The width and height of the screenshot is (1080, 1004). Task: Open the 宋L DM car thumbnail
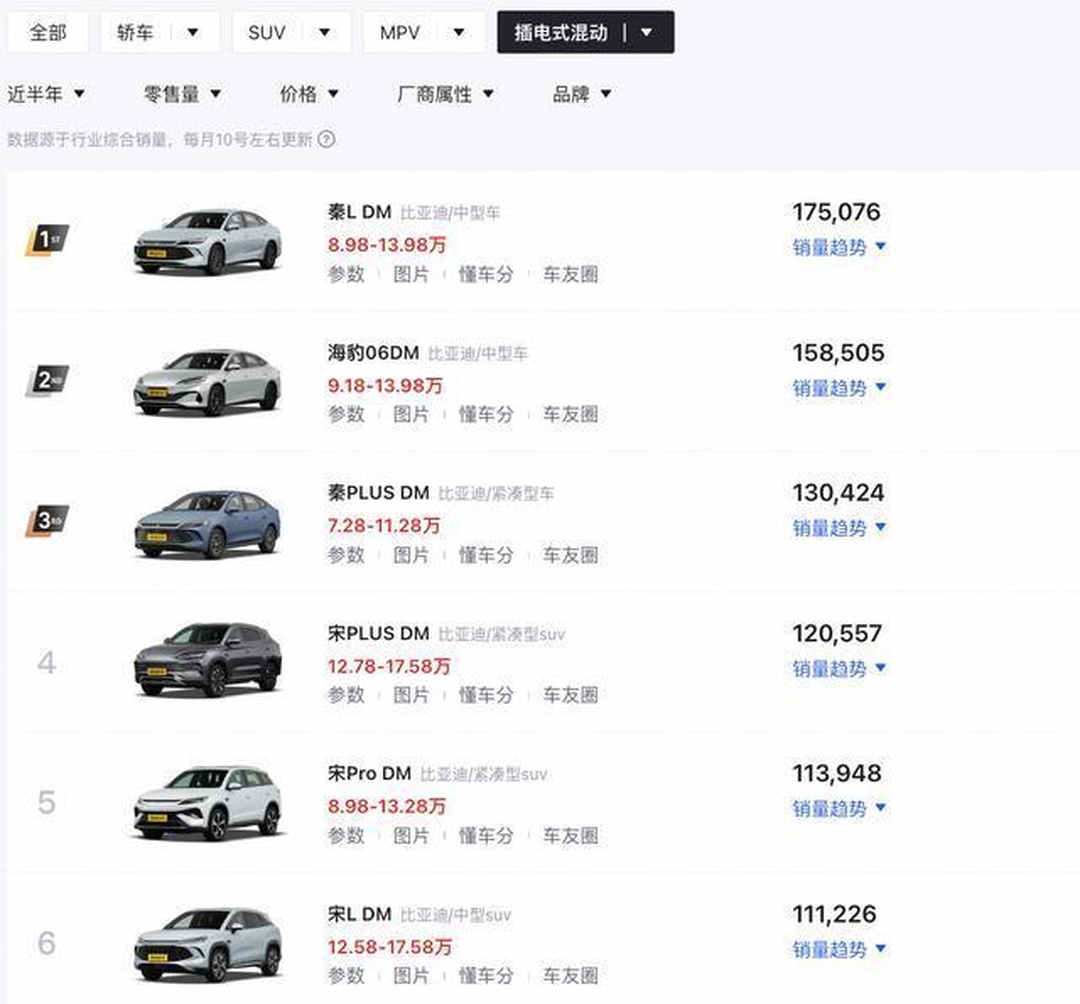pos(207,944)
